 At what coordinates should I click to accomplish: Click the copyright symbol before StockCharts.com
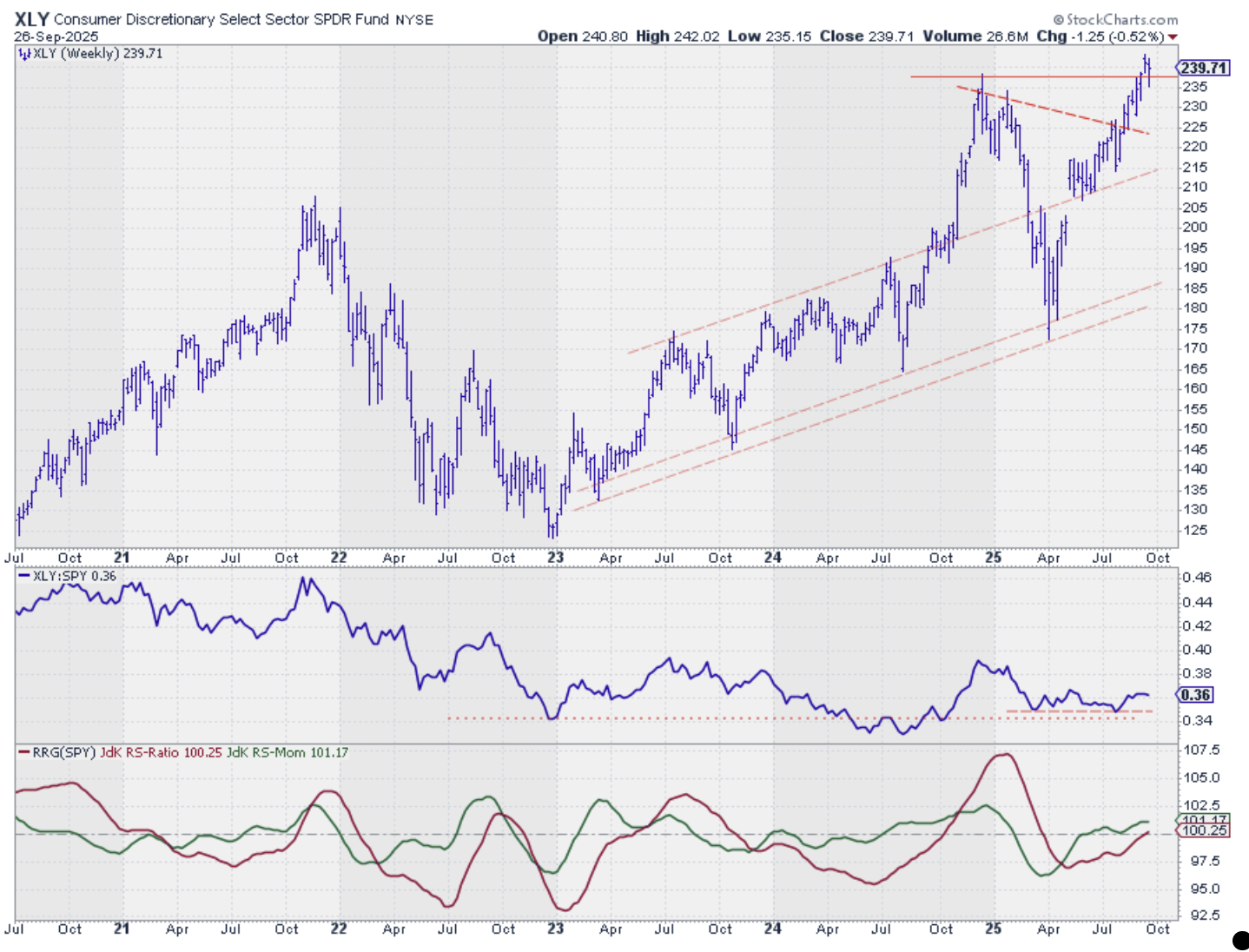(1058, 19)
